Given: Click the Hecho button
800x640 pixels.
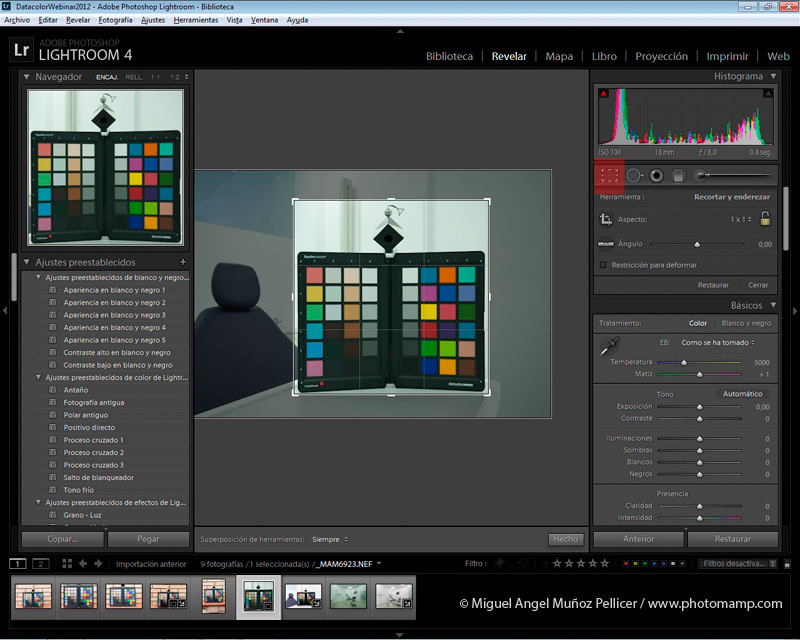Looking at the screenshot, I should click(x=566, y=539).
